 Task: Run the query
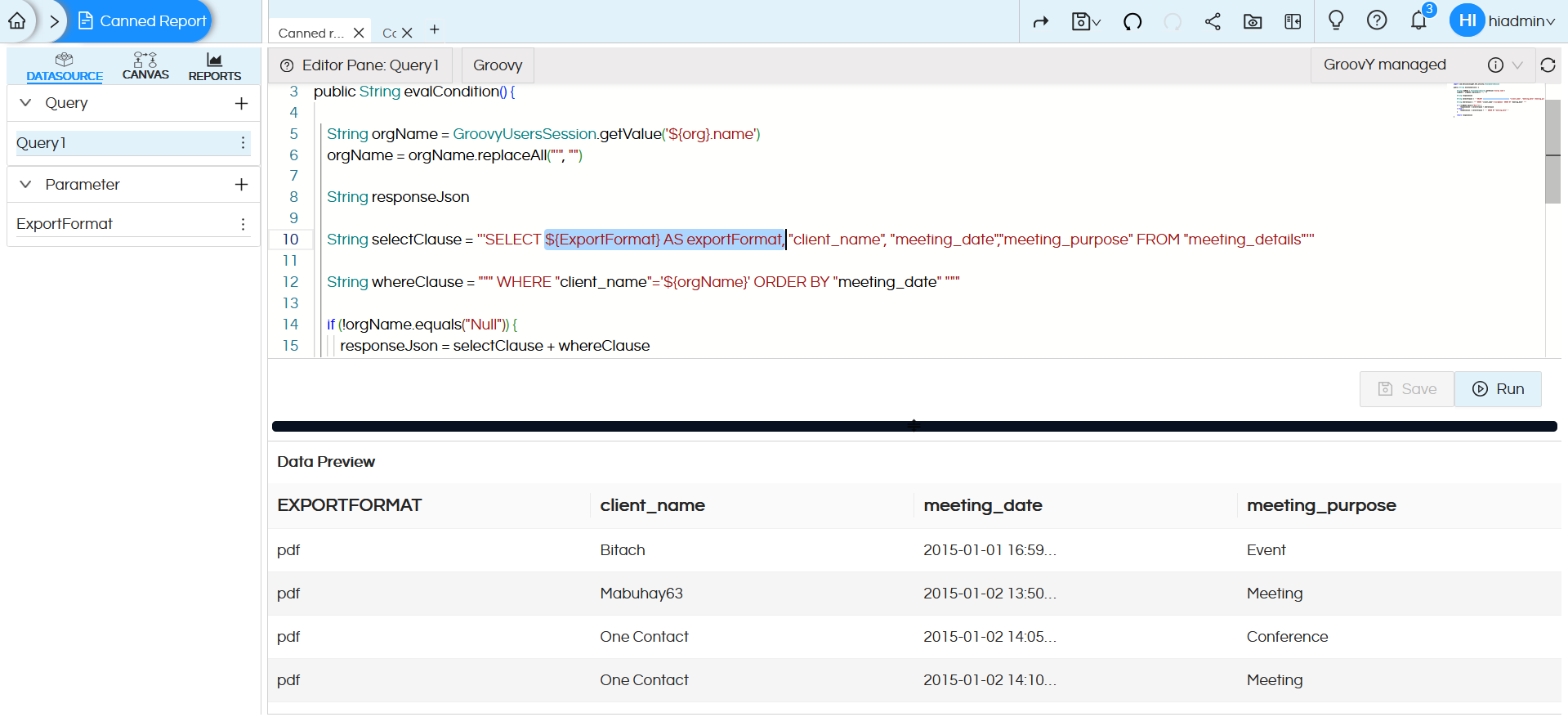click(x=1498, y=389)
